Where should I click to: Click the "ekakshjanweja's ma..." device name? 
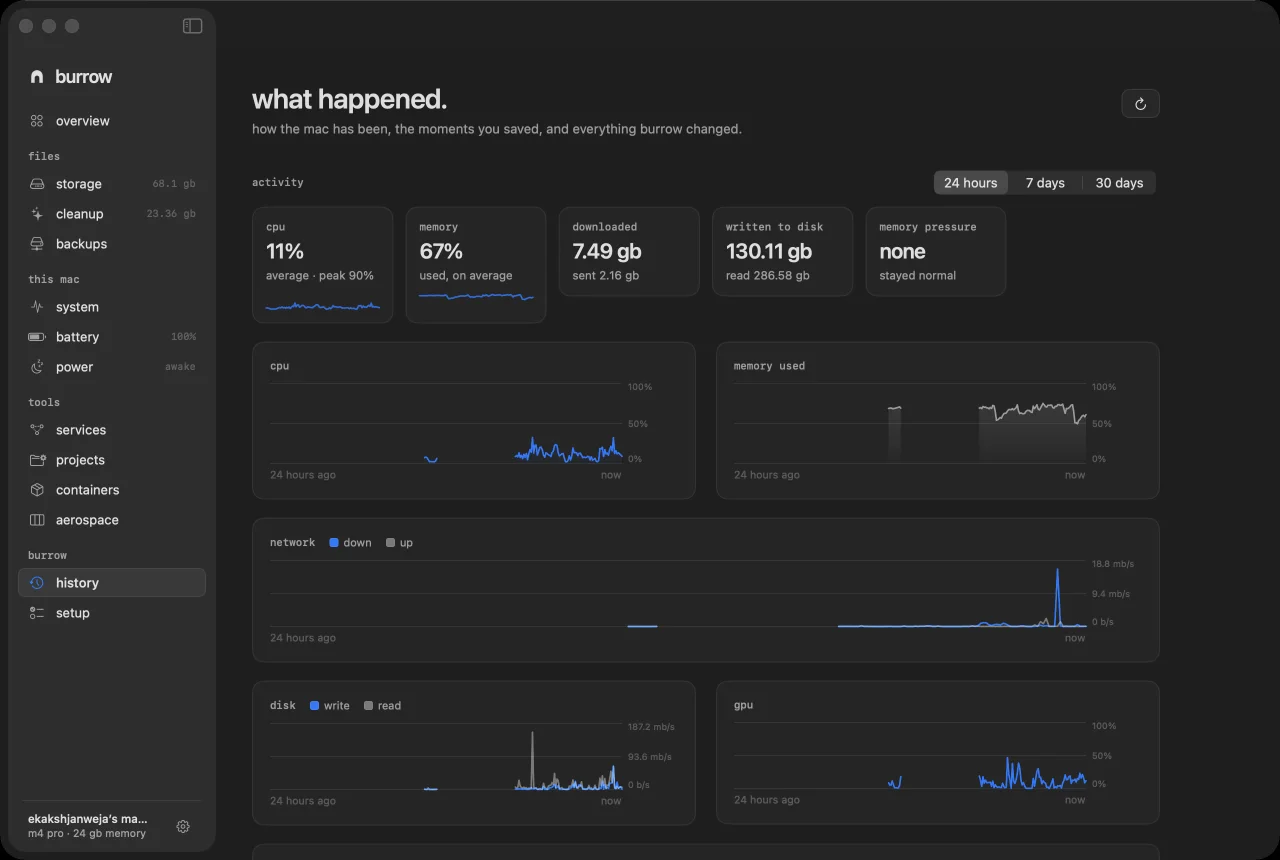tap(88, 819)
